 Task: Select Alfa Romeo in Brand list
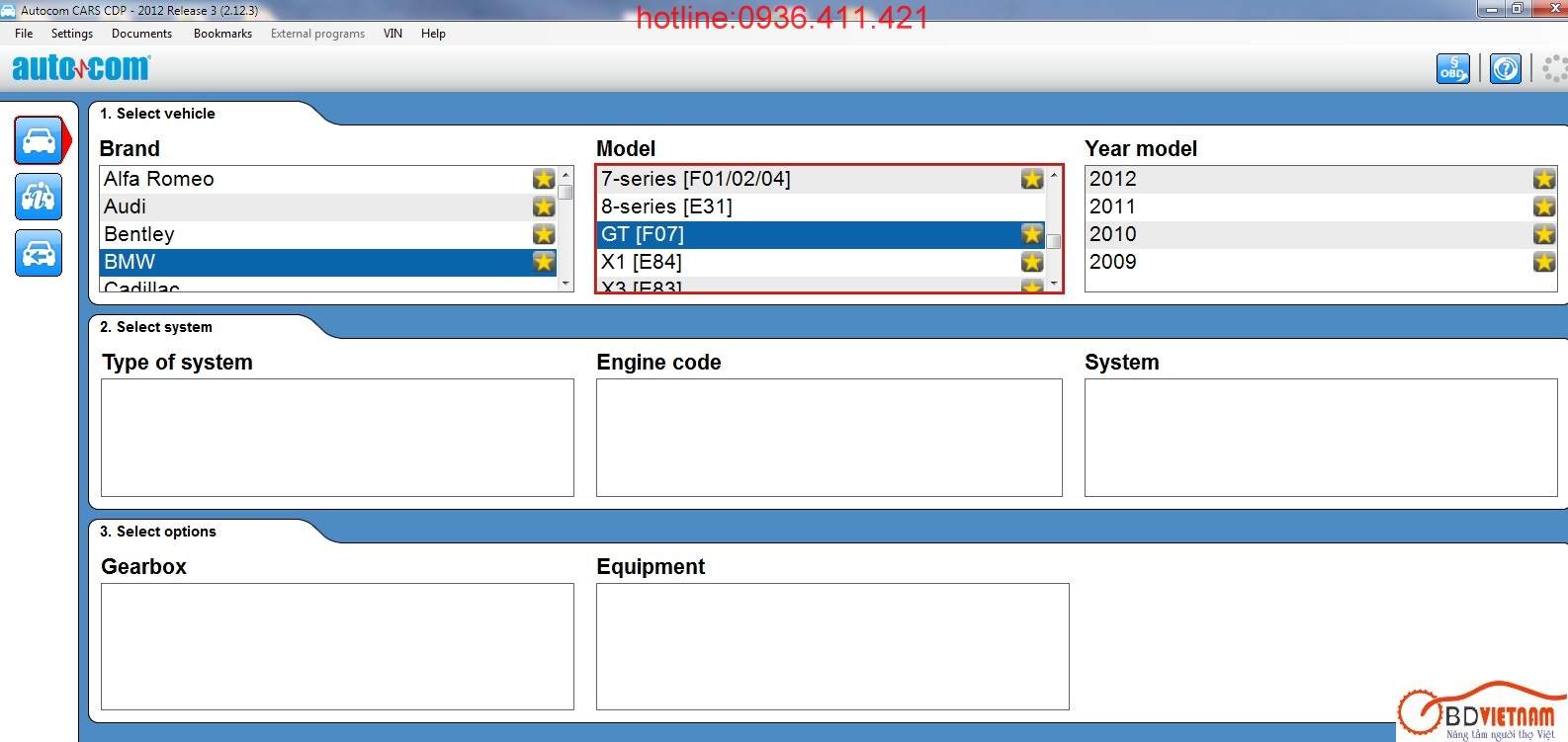click(328, 179)
